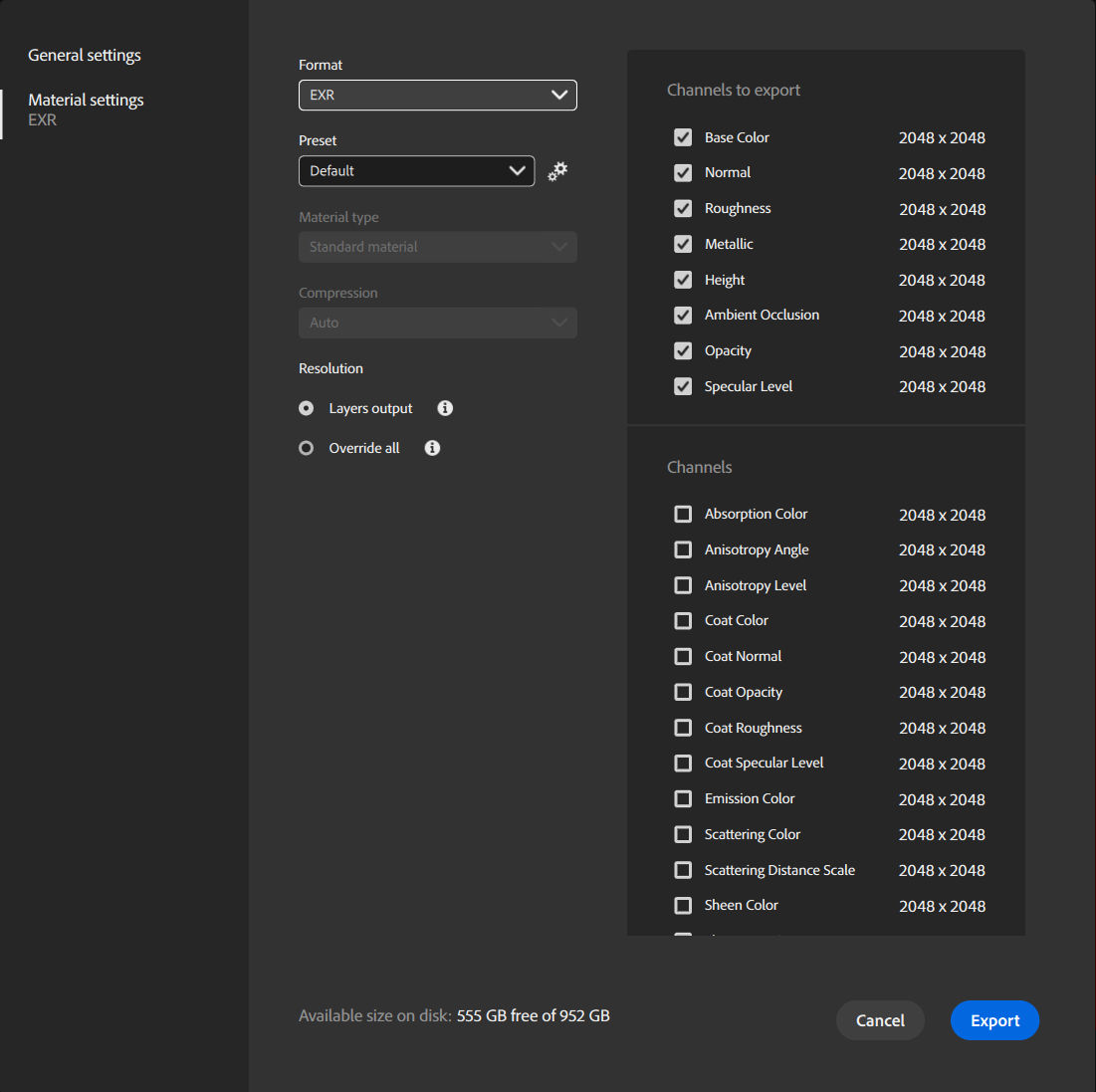Enable the Anisotropy Angle channel

pyautogui.click(x=683, y=550)
